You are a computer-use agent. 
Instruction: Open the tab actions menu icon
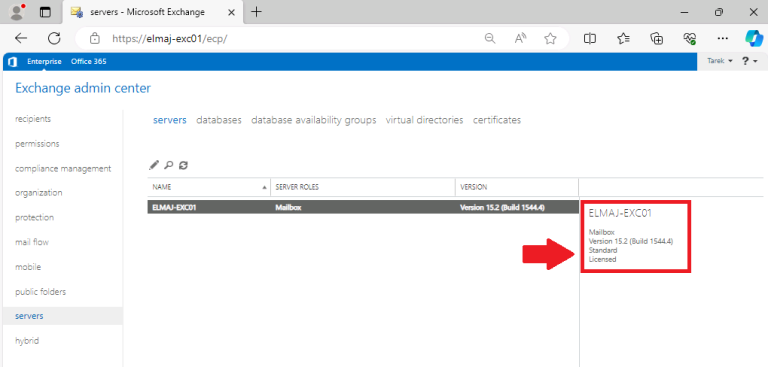coord(45,13)
